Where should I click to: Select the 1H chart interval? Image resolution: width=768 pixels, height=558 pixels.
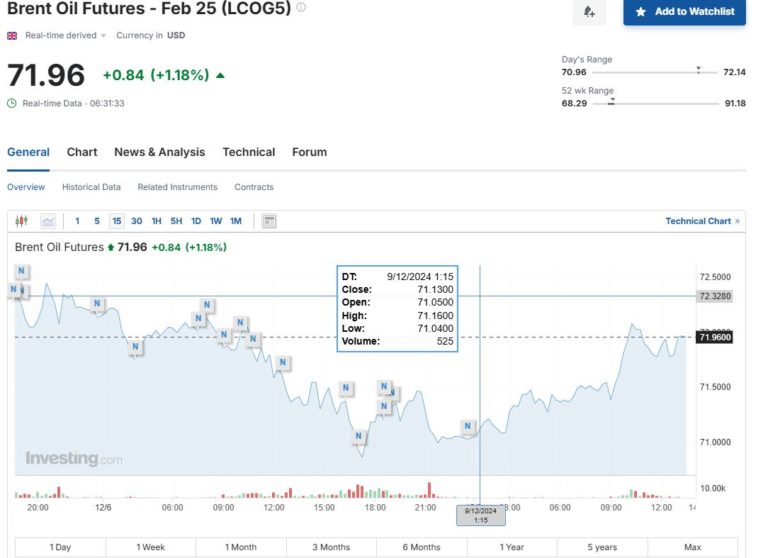point(156,221)
